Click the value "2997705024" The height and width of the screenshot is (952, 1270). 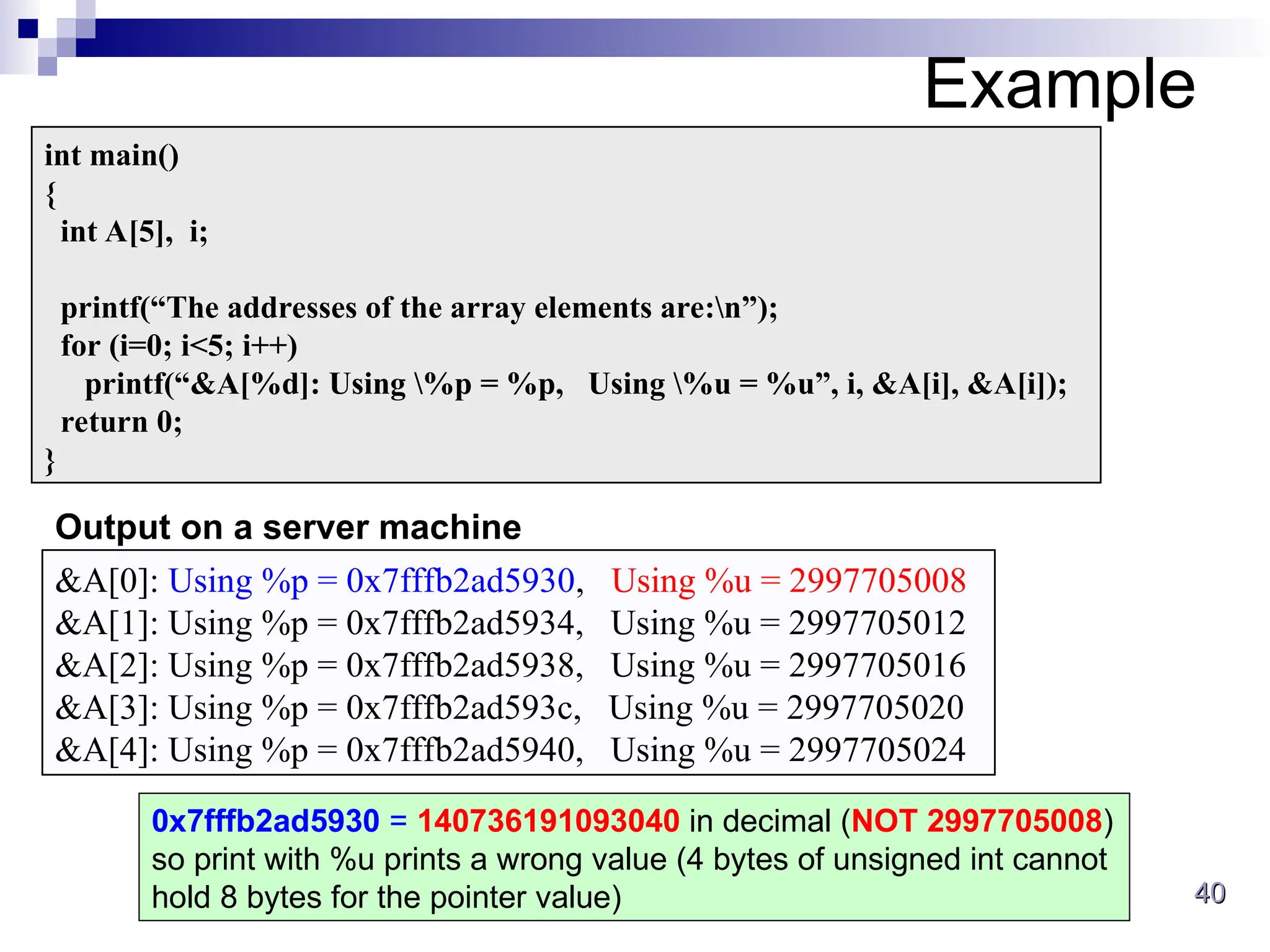click(877, 750)
